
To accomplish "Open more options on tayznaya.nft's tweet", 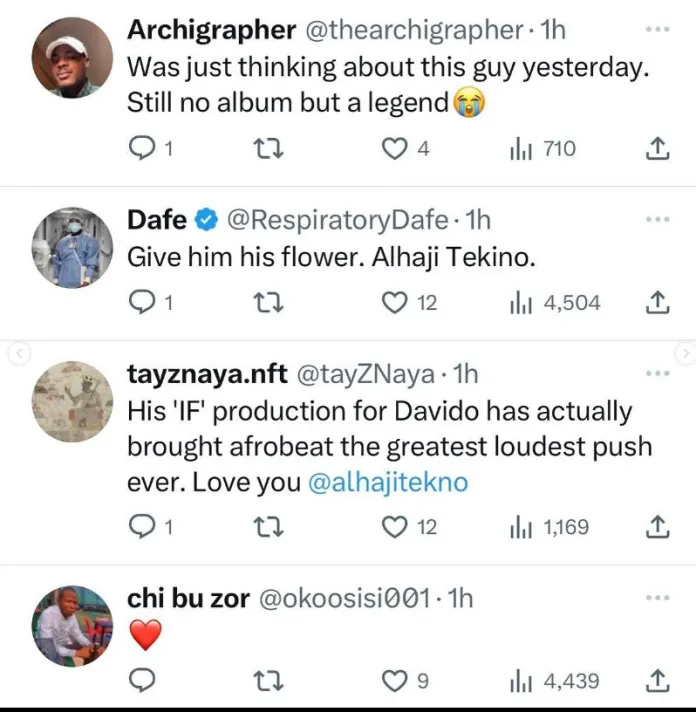I will [656, 374].
